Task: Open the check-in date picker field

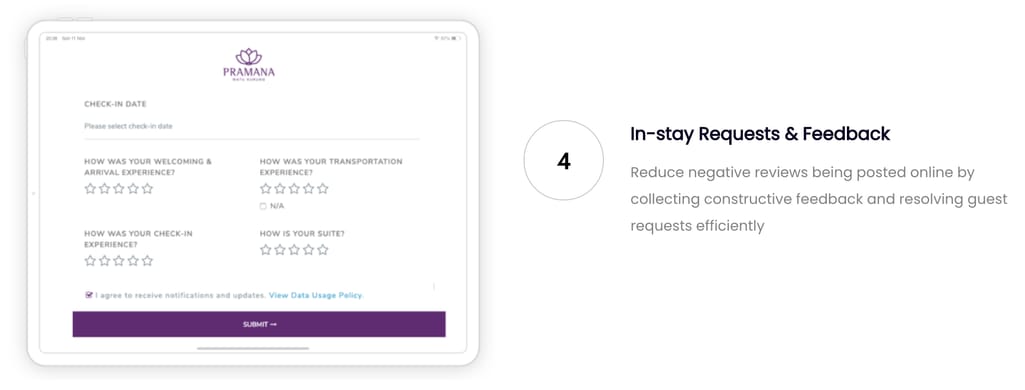Action: point(252,126)
